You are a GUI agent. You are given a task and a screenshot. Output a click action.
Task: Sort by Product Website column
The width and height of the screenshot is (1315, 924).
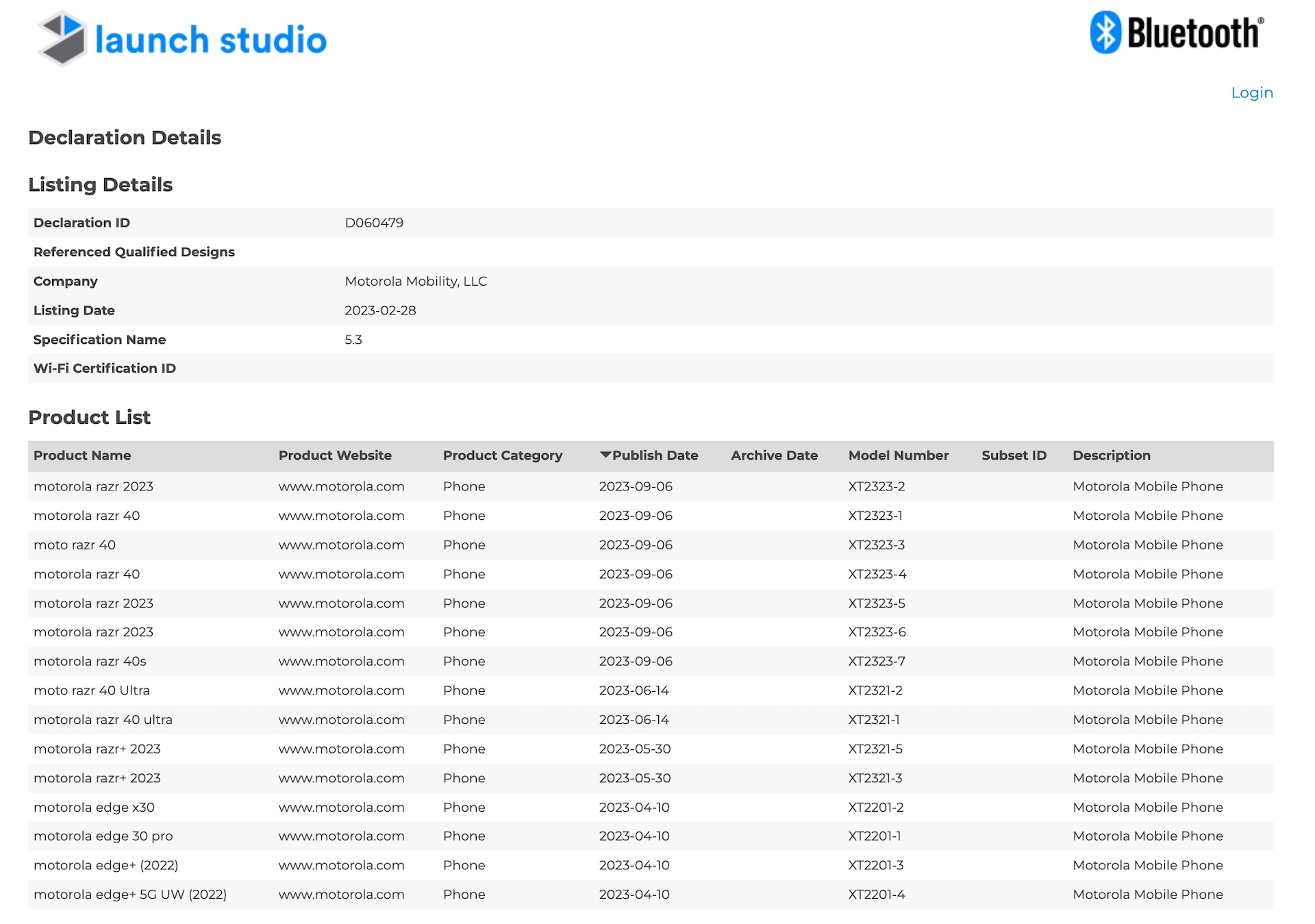tap(335, 455)
